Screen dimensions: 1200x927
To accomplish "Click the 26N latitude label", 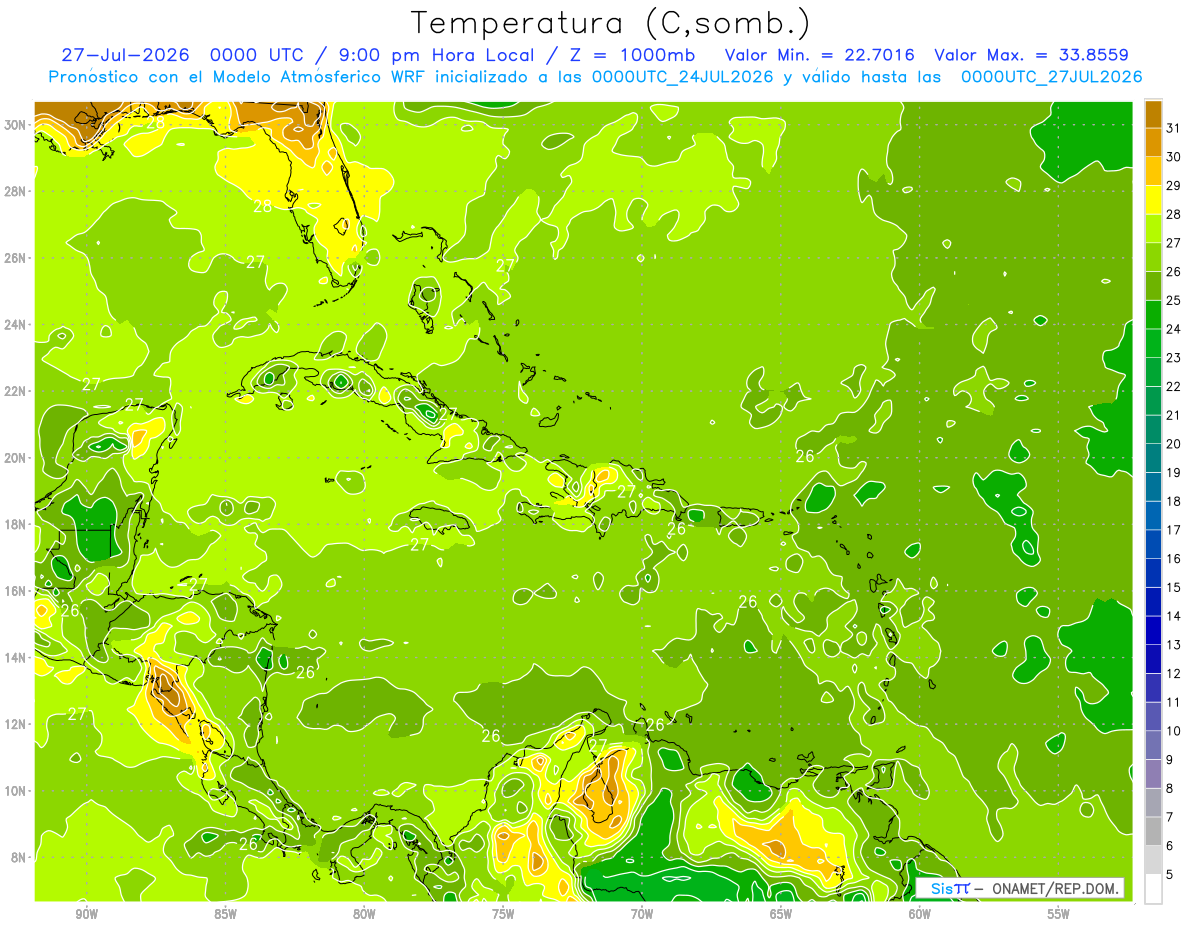I will pyautogui.click(x=14, y=257).
